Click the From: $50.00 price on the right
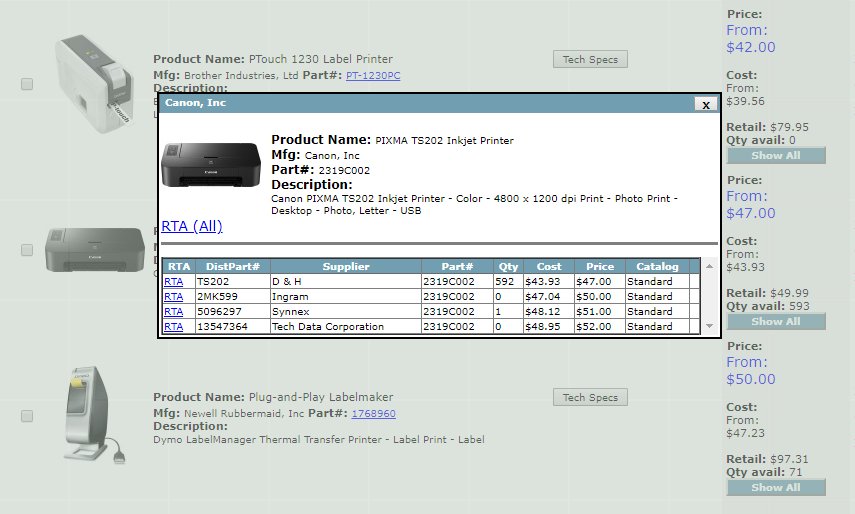The image size is (855, 514). click(750, 371)
